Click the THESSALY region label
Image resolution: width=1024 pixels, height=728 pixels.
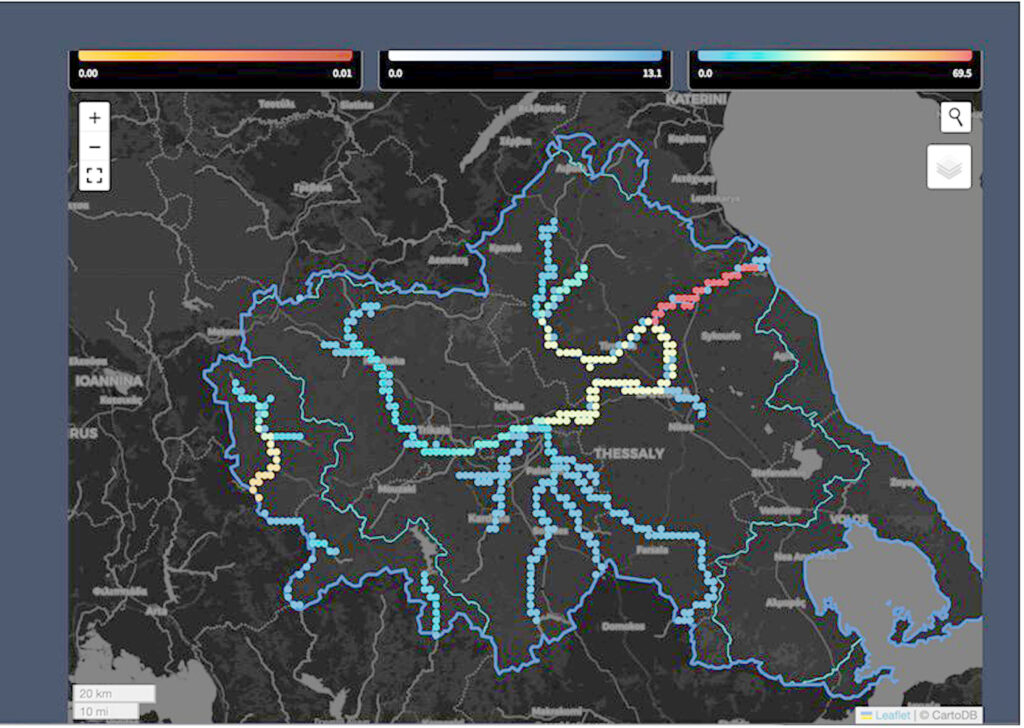(628, 454)
